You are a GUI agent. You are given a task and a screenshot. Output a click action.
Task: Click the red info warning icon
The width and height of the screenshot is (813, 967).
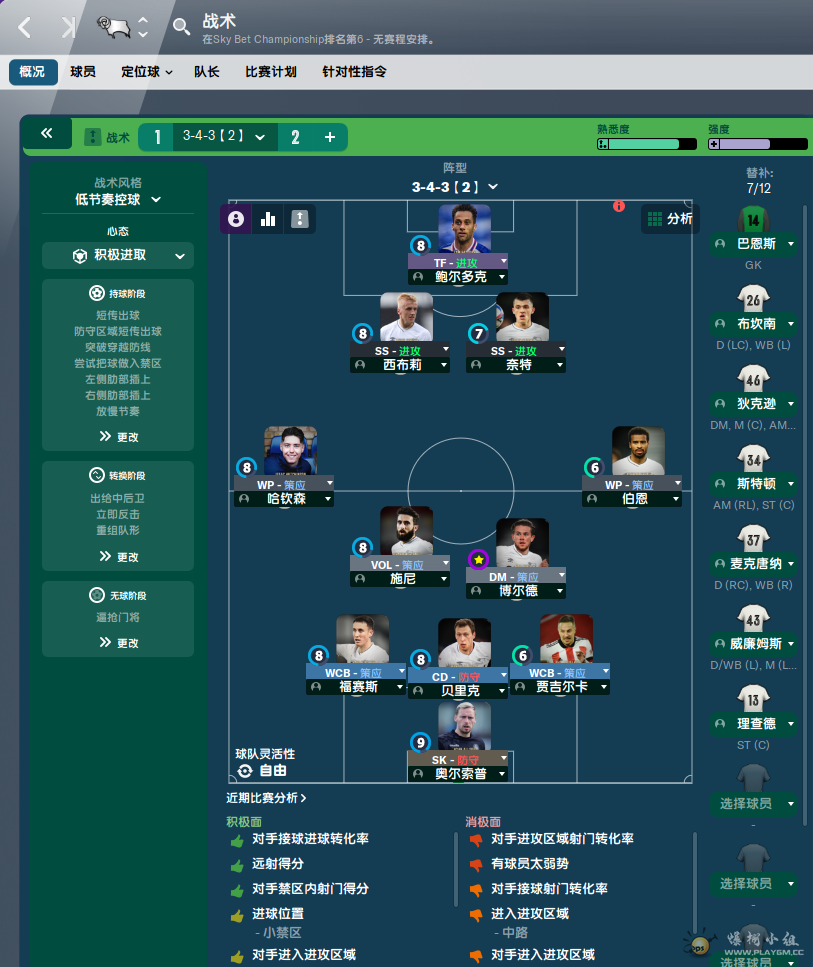(x=619, y=206)
